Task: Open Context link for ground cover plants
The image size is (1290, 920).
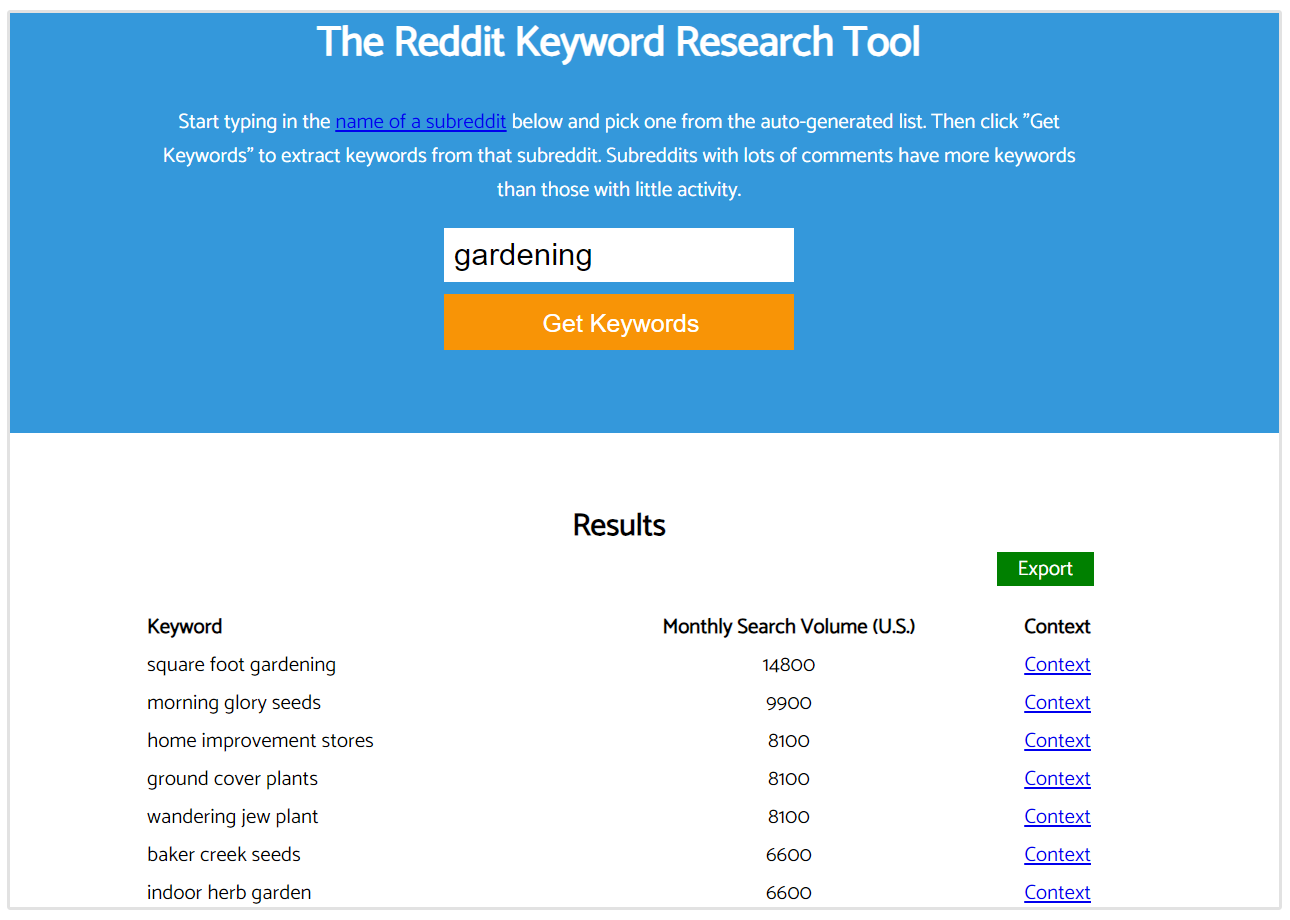Action: [1057, 779]
